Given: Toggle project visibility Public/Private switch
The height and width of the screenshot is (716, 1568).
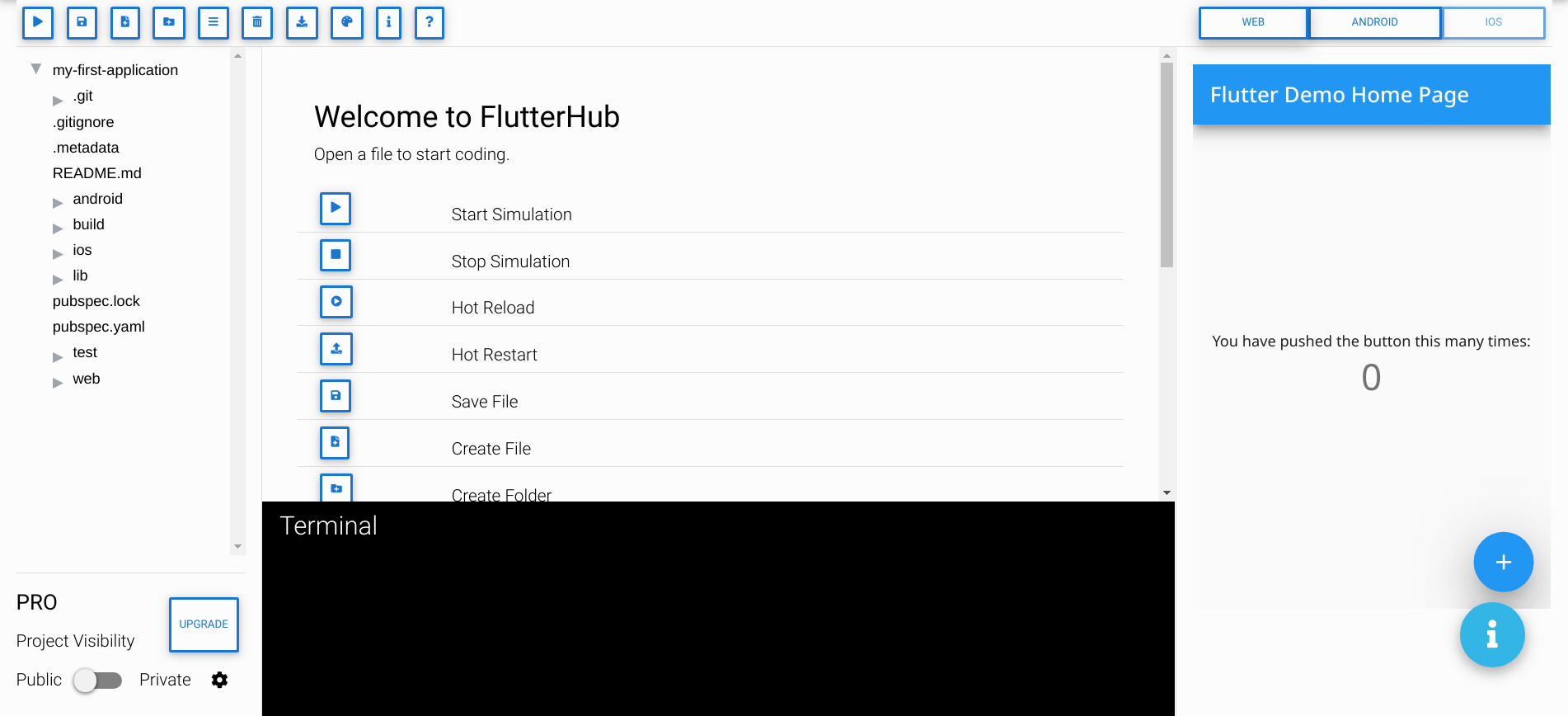Looking at the screenshot, I should pos(97,681).
